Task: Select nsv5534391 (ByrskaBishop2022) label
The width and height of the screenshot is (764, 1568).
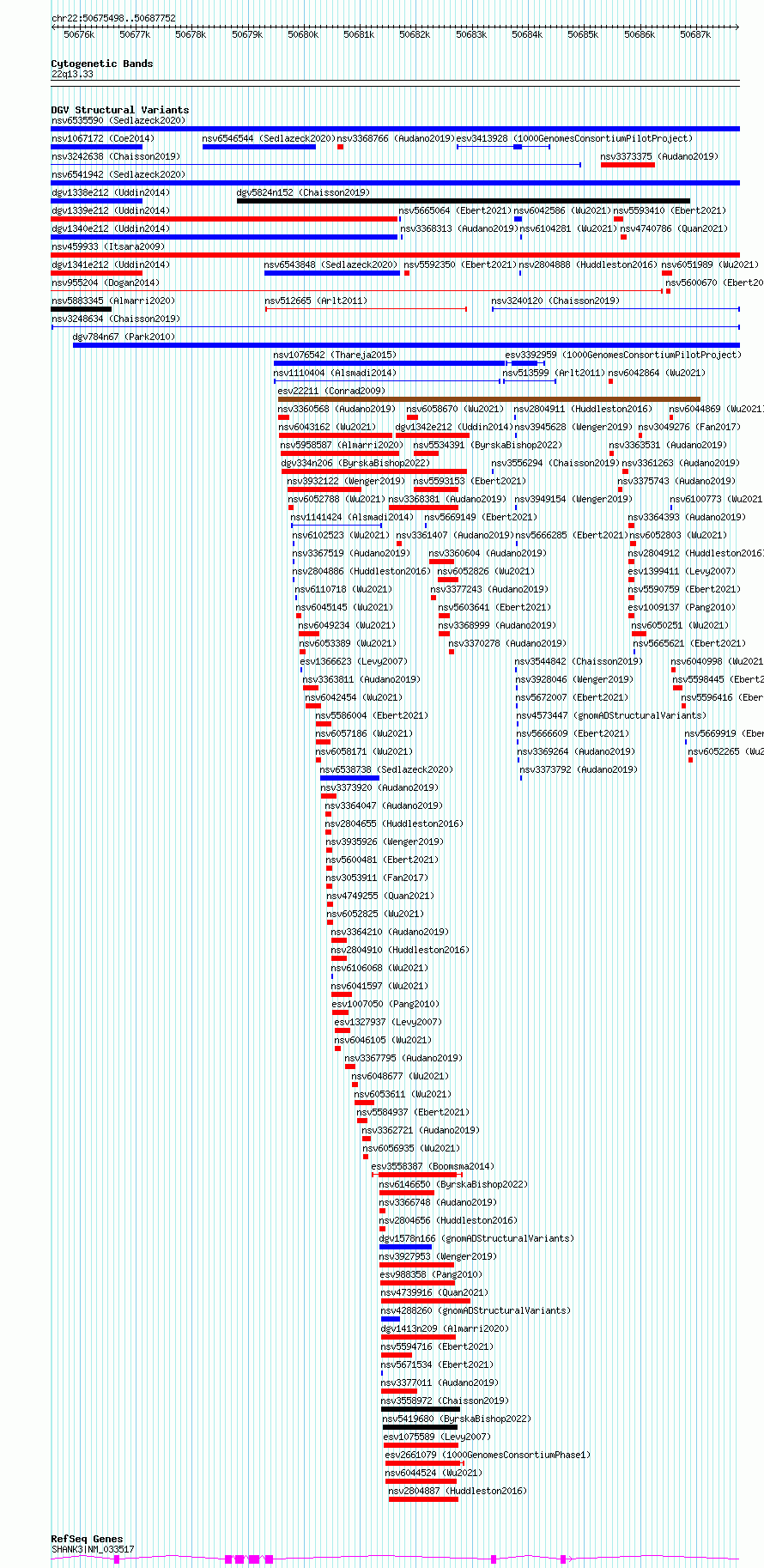Action: point(488,445)
